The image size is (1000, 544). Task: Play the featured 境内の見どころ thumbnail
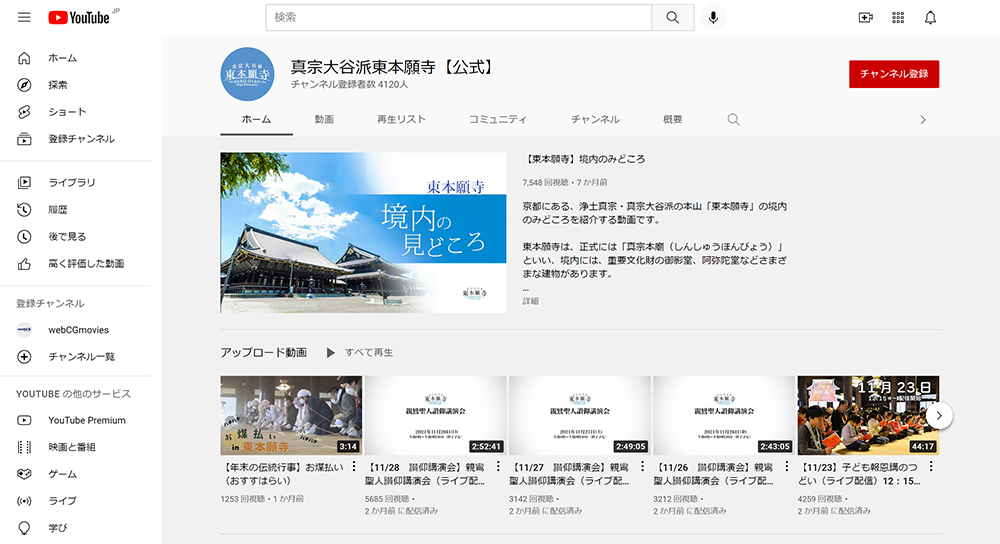[x=364, y=233]
